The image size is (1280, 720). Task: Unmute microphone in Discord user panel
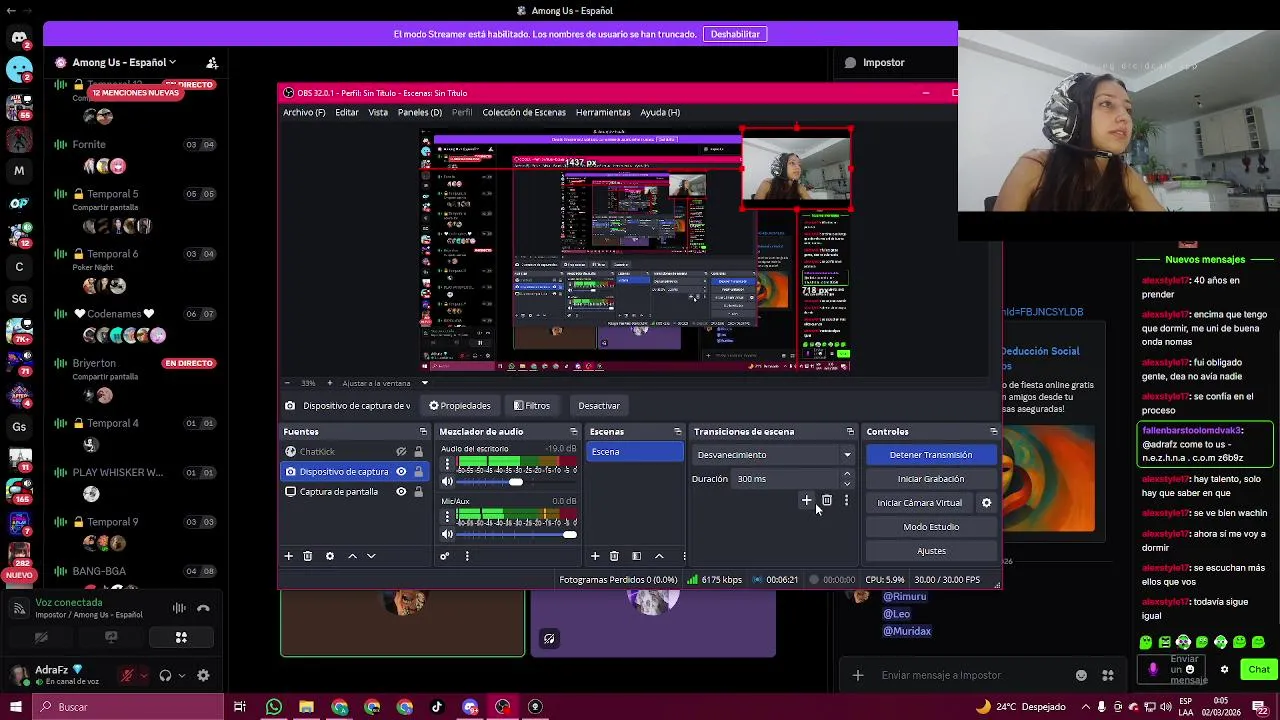pos(127,676)
